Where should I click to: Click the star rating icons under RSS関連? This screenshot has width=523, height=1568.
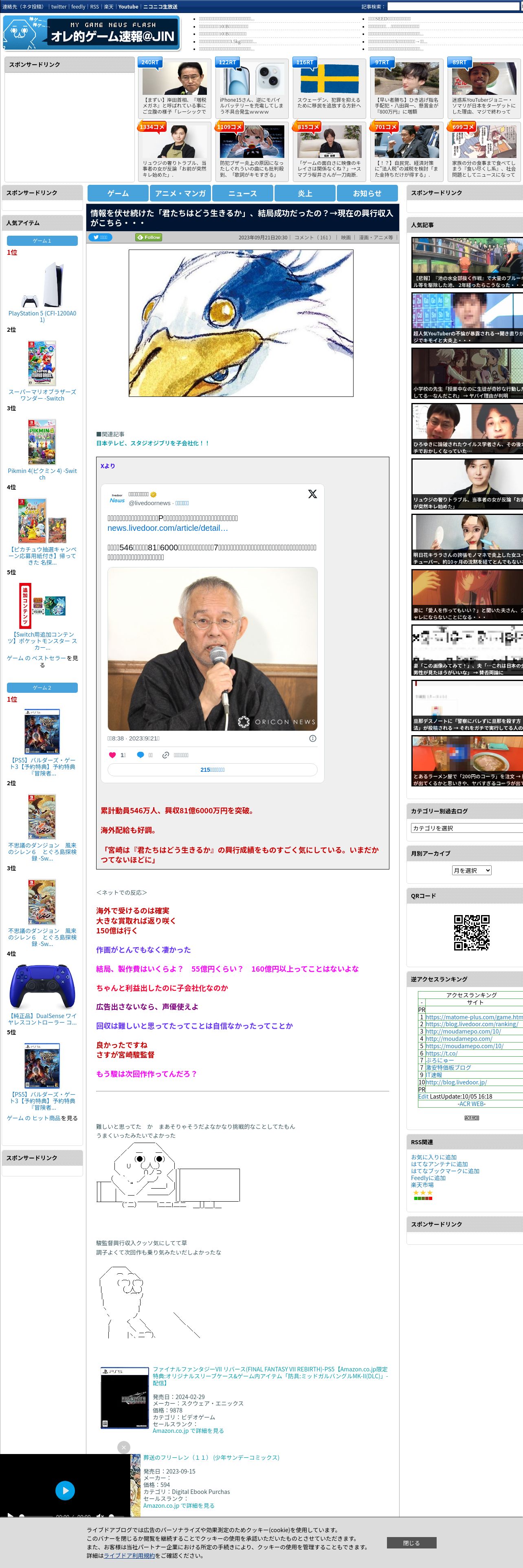pos(422,1192)
